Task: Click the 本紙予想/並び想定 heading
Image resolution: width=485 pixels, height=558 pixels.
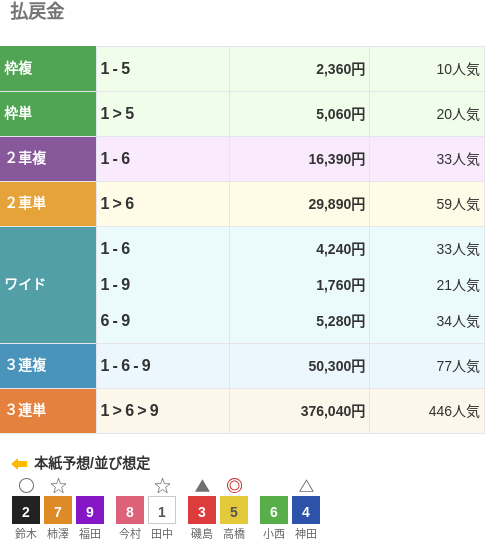Action: tap(92, 464)
